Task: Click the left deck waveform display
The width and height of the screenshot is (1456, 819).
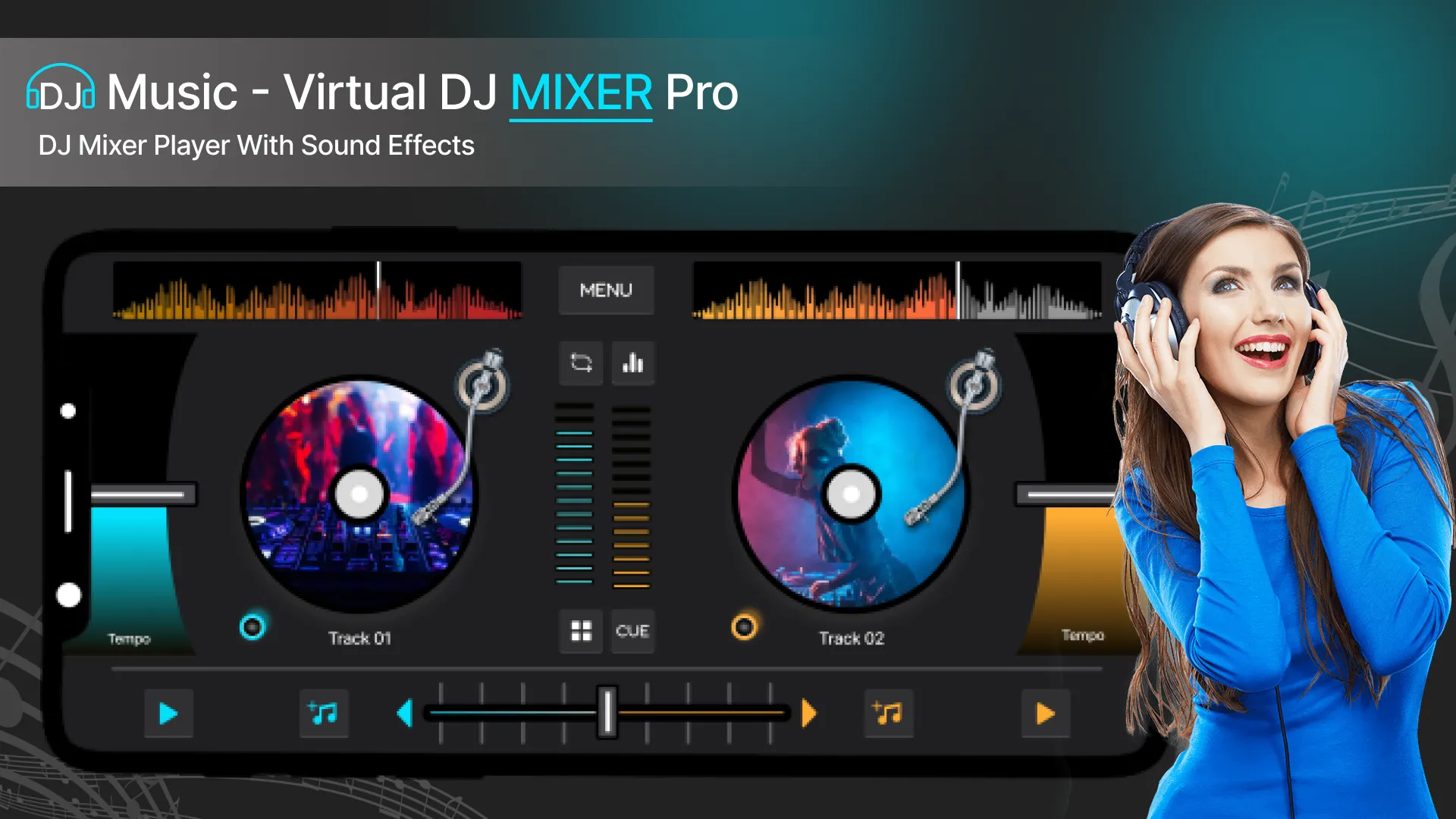Action: (317, 290)
